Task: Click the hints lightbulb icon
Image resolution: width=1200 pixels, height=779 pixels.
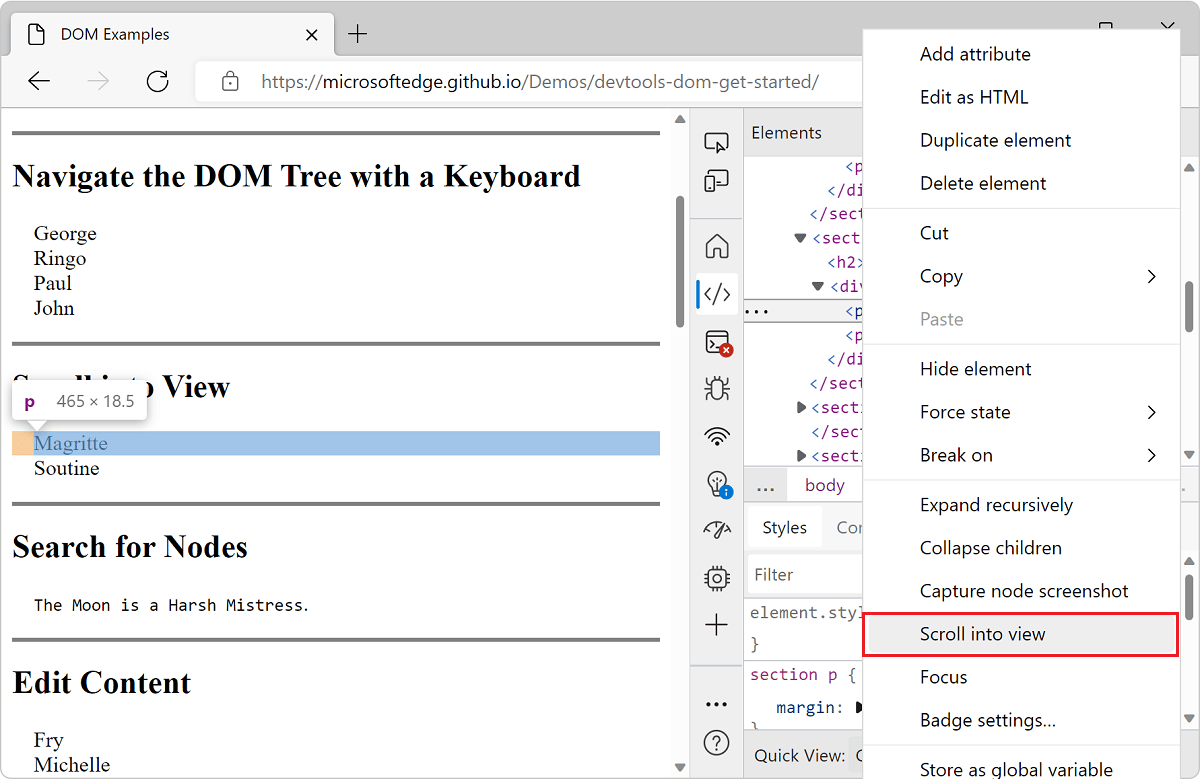Action: (716, 483)
